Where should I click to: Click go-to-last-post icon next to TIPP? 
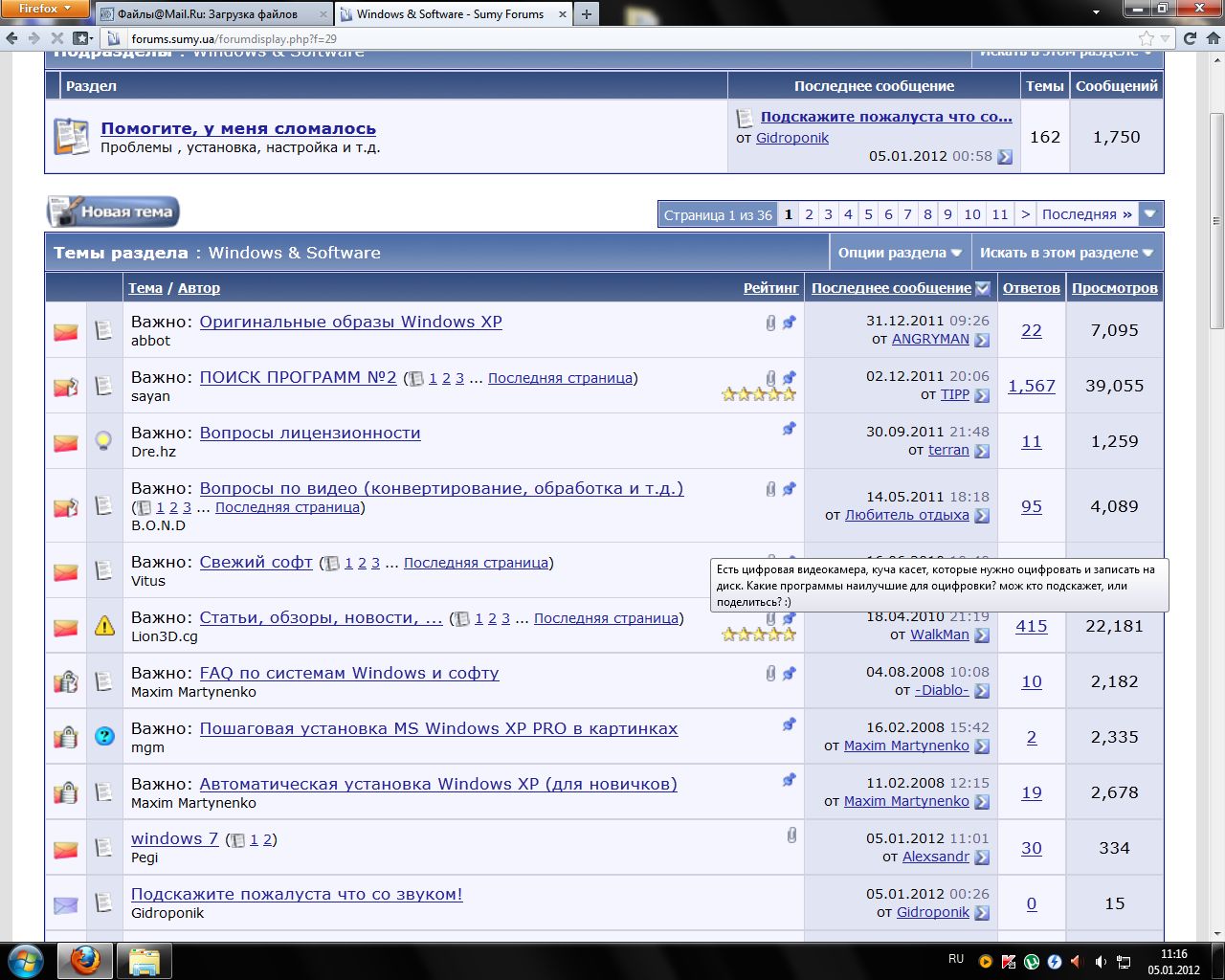tap(982, 395)
